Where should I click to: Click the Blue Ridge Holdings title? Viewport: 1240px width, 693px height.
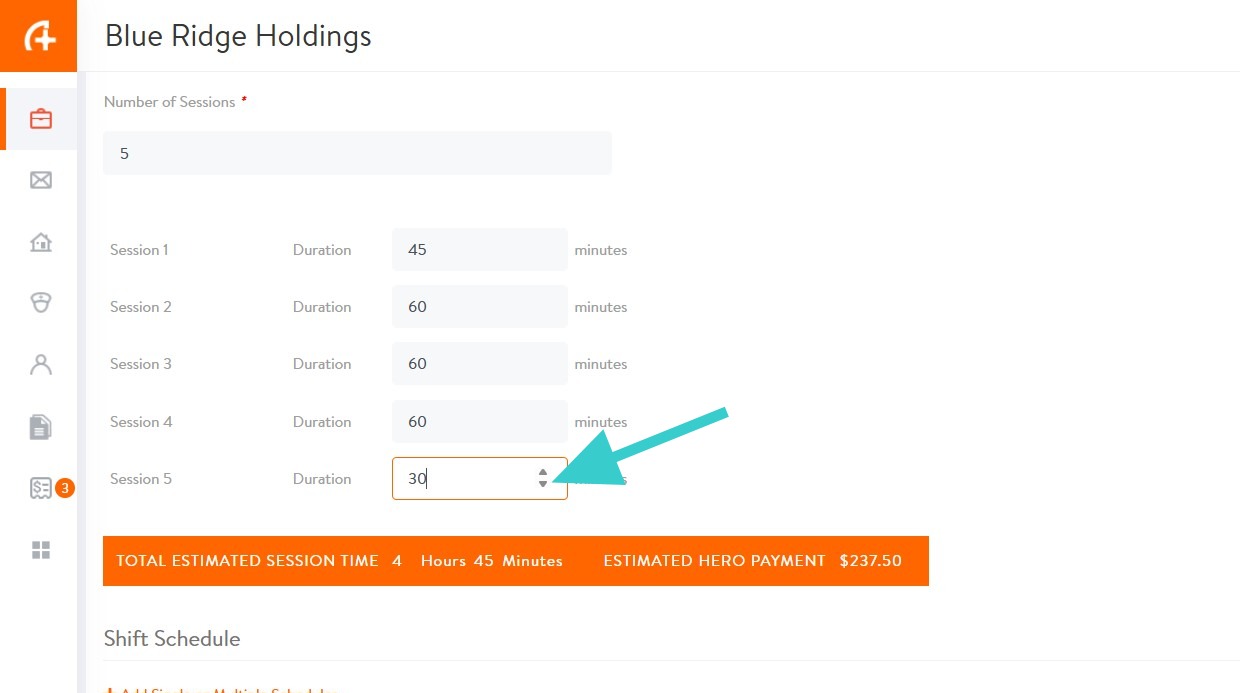click(x=238, y=37)
